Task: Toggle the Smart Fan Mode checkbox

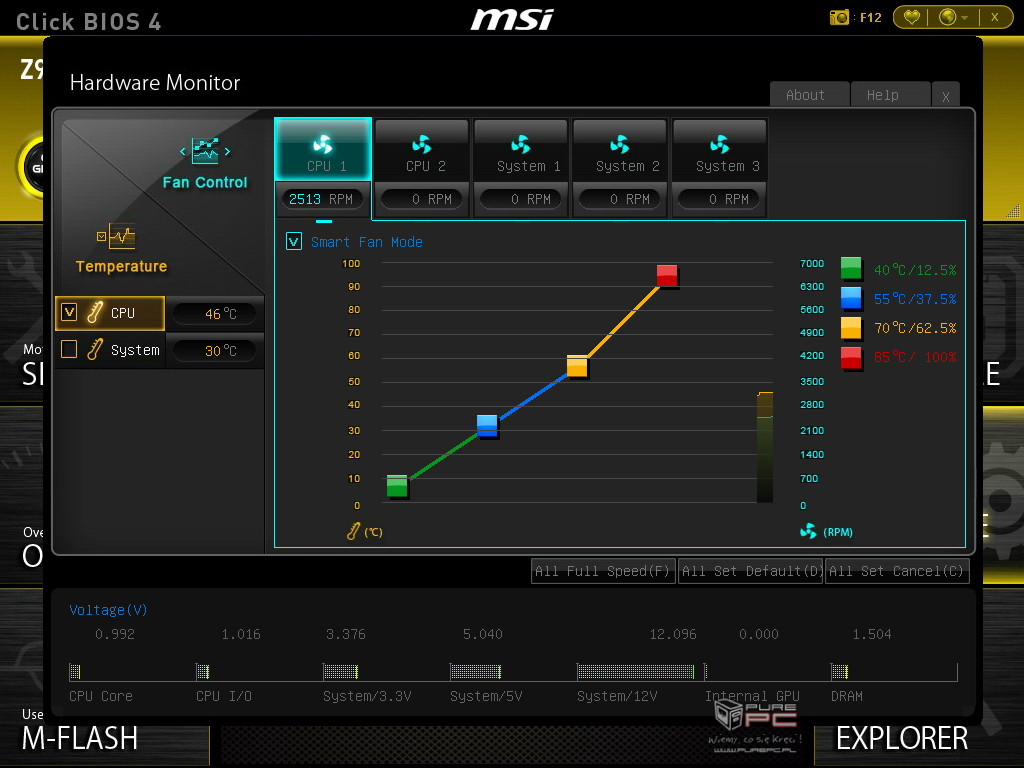Action: [x=294, y=242]
